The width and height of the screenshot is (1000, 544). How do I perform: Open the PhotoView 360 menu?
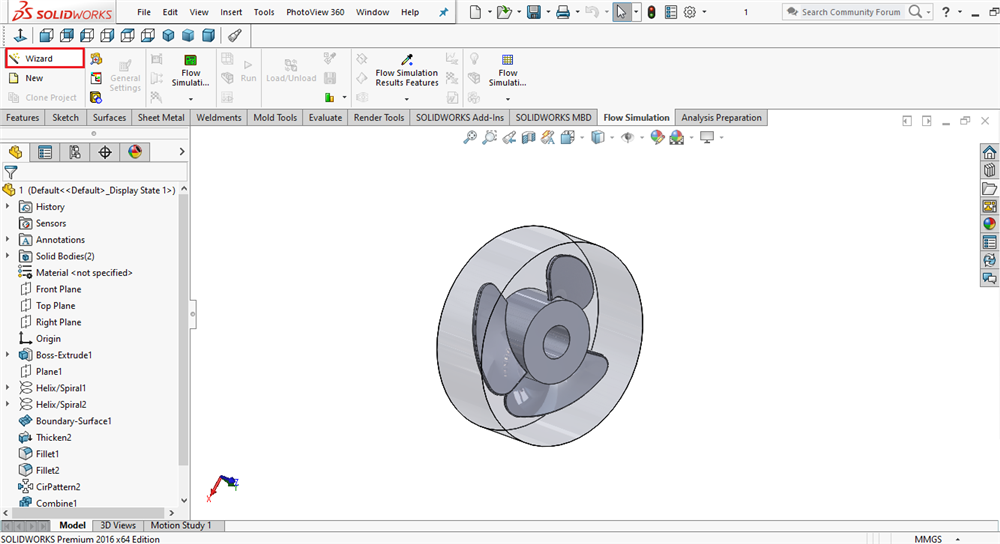tap(315, 12)
